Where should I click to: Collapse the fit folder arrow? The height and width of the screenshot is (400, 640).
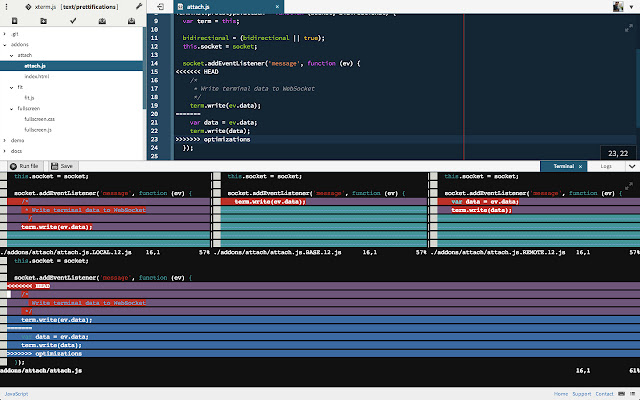pos(11,87)
